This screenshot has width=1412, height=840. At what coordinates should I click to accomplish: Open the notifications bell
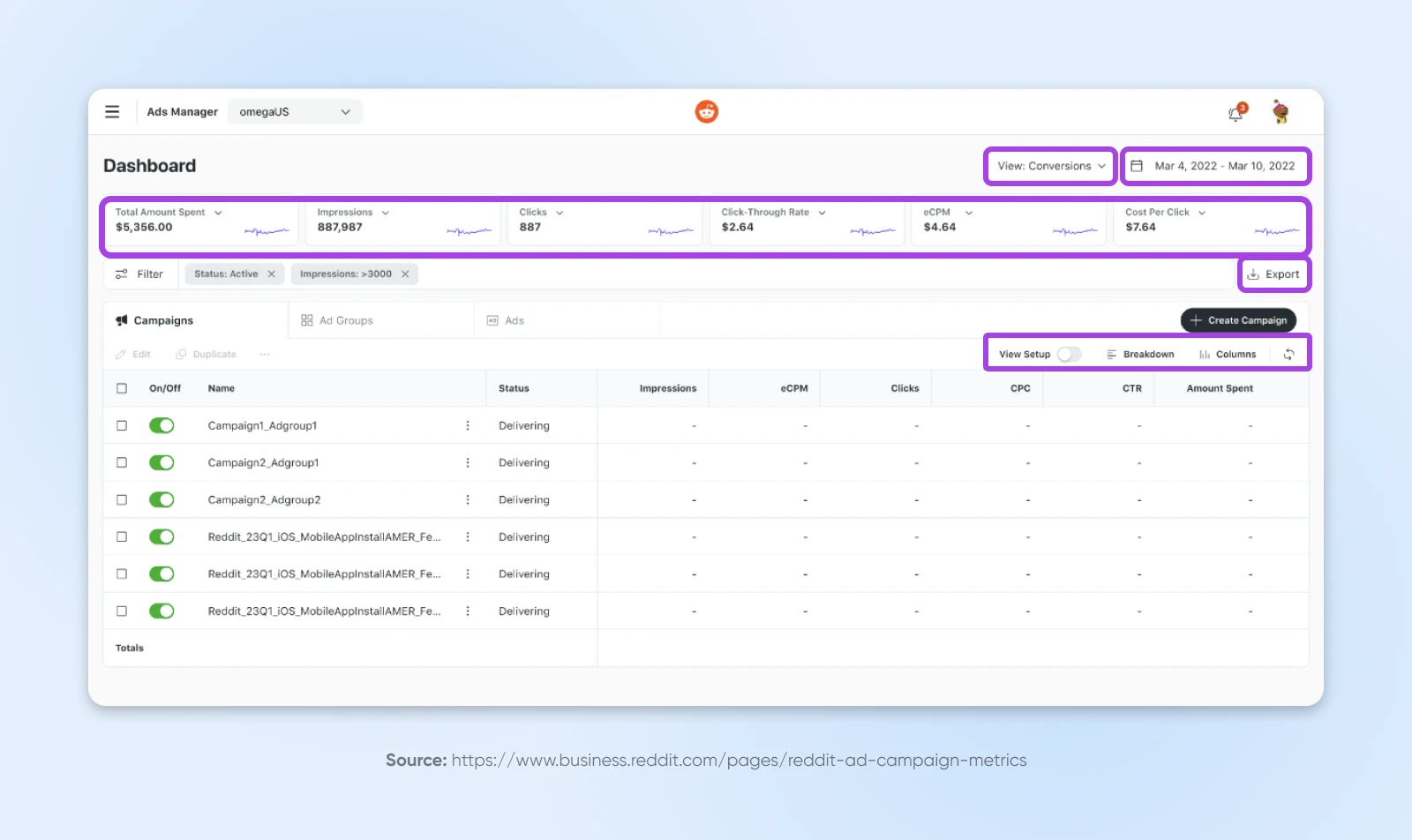1236,113
